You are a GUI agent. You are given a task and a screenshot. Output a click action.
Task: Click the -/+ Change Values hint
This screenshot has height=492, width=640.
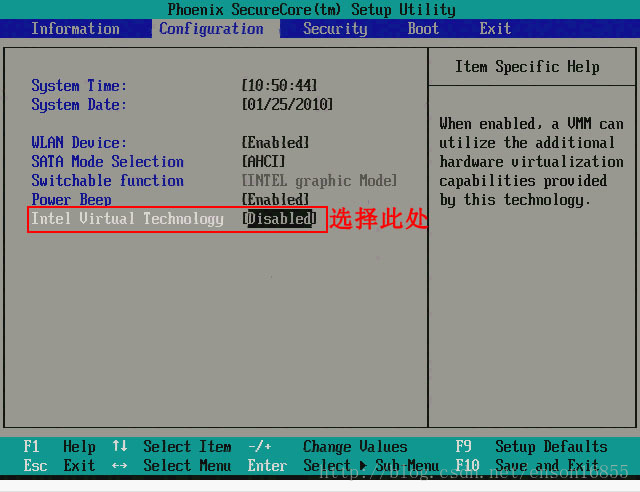pyautogui.click(x=328, y=446)
